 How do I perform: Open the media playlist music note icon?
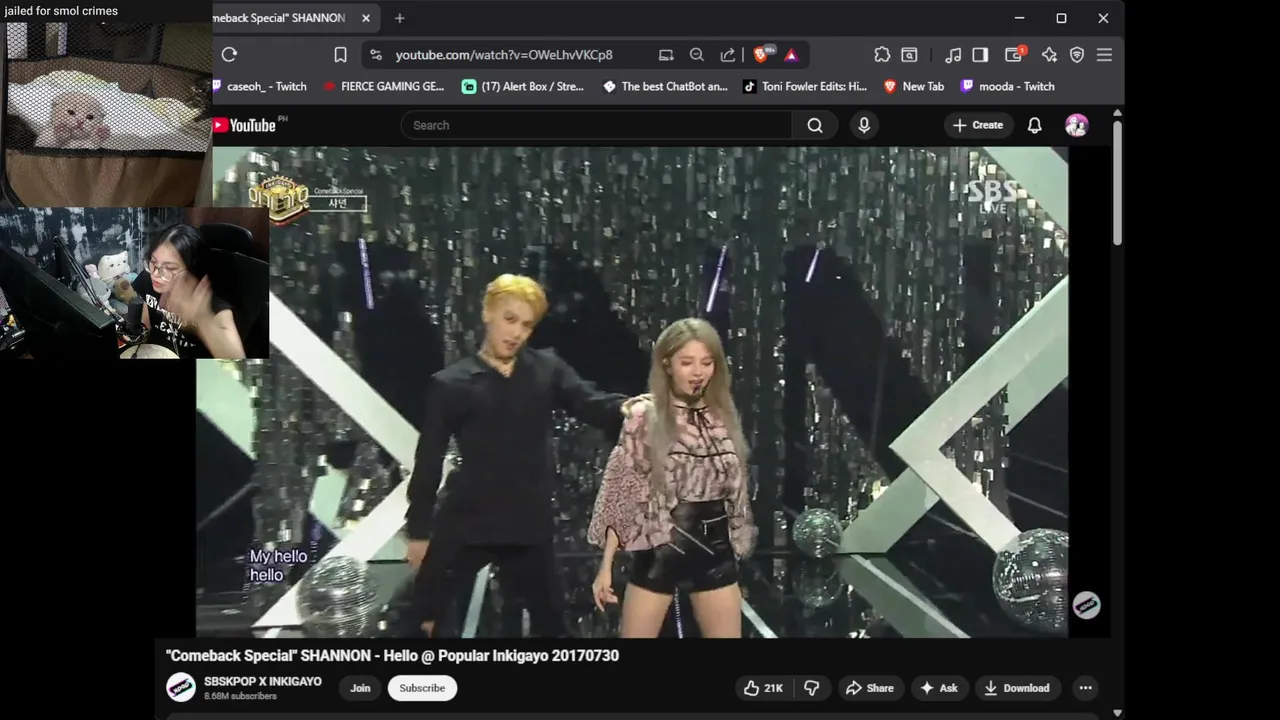coord(953,55)
